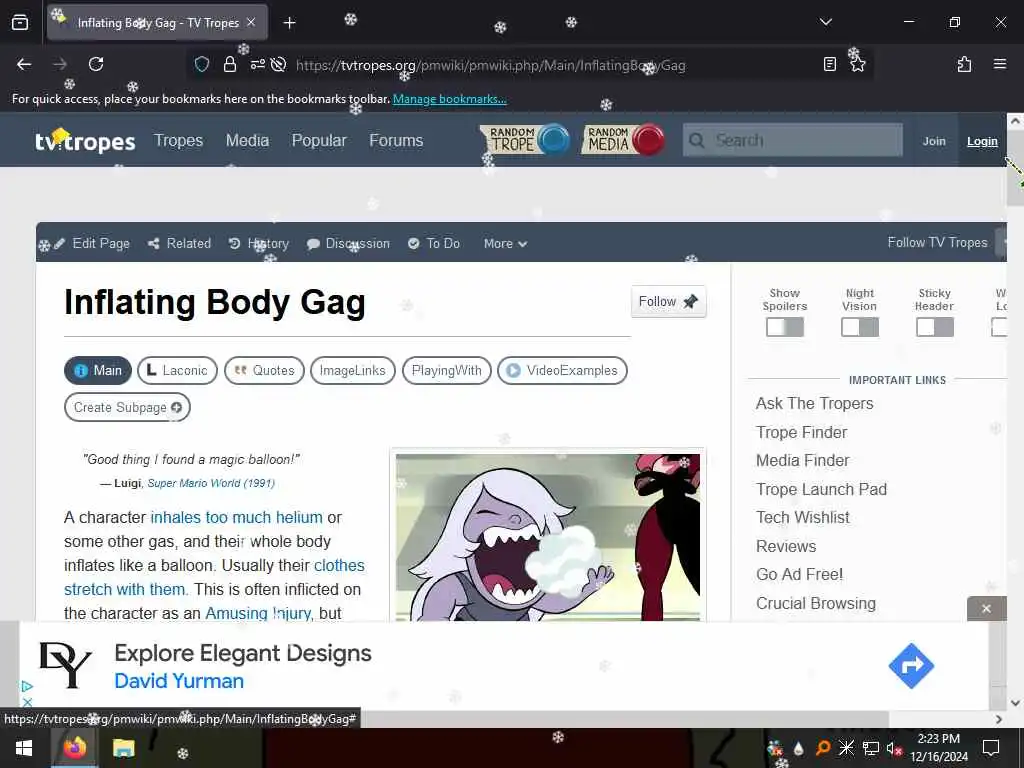Open the Windows Start menu

click(x=24, y=748)
